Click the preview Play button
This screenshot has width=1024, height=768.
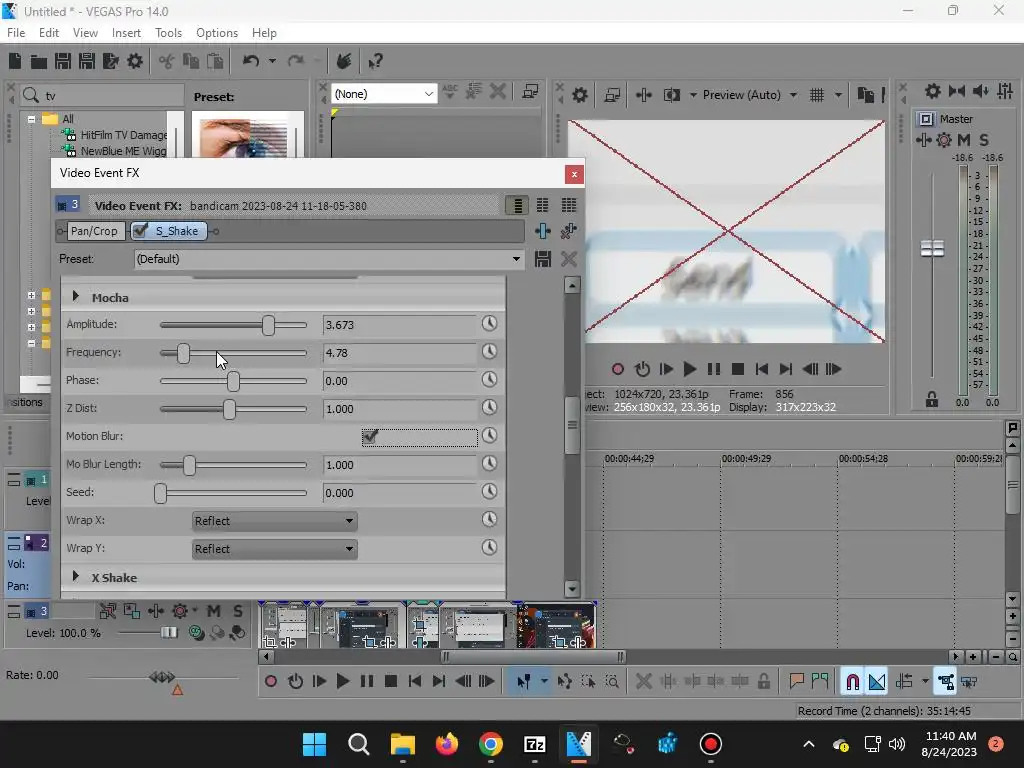click(690, 370)
